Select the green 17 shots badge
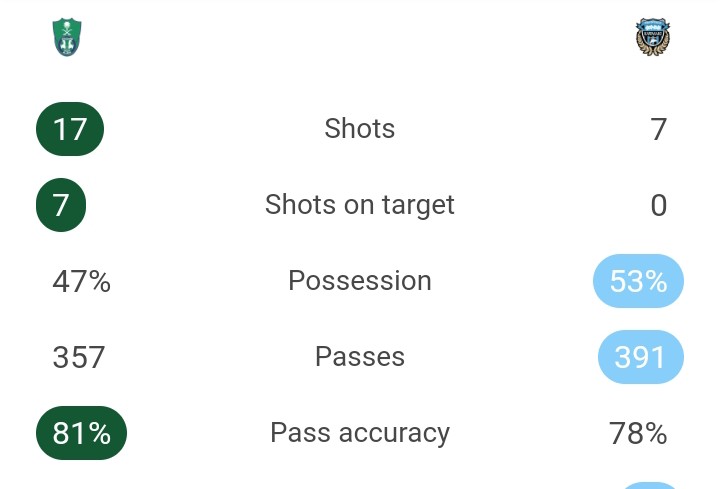The width and height of the screenshot is (720, 489). pyautogui.click(x=70, y=129)
